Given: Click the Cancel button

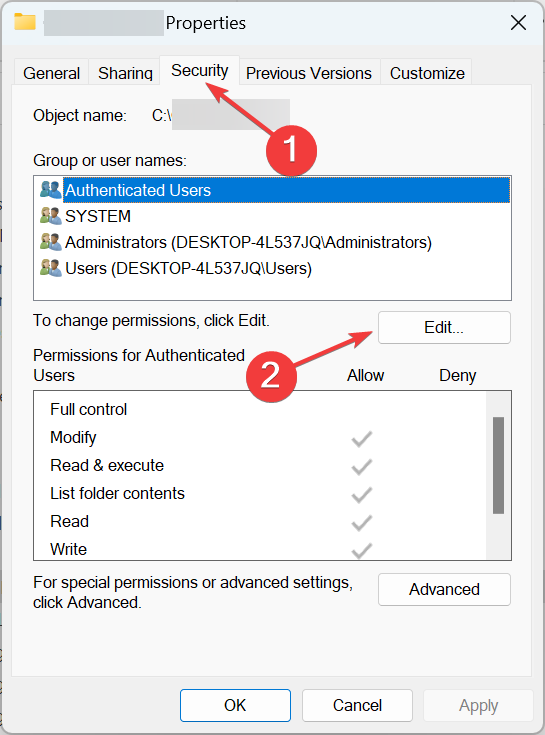Looking at the screenshot, I should (357, 705).
